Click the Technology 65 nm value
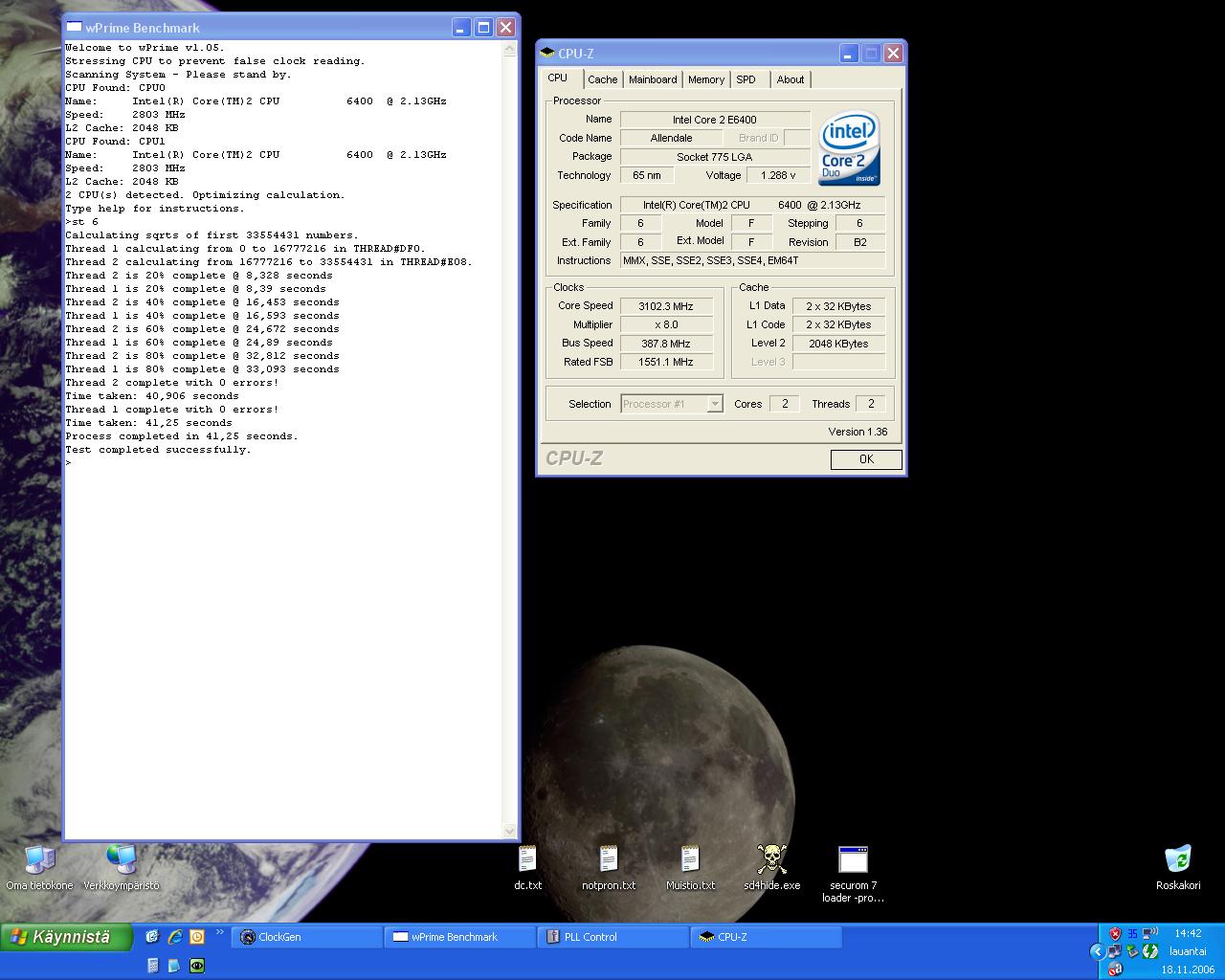Viewport: 1225px width, 980px height. (x=647, y=175)
